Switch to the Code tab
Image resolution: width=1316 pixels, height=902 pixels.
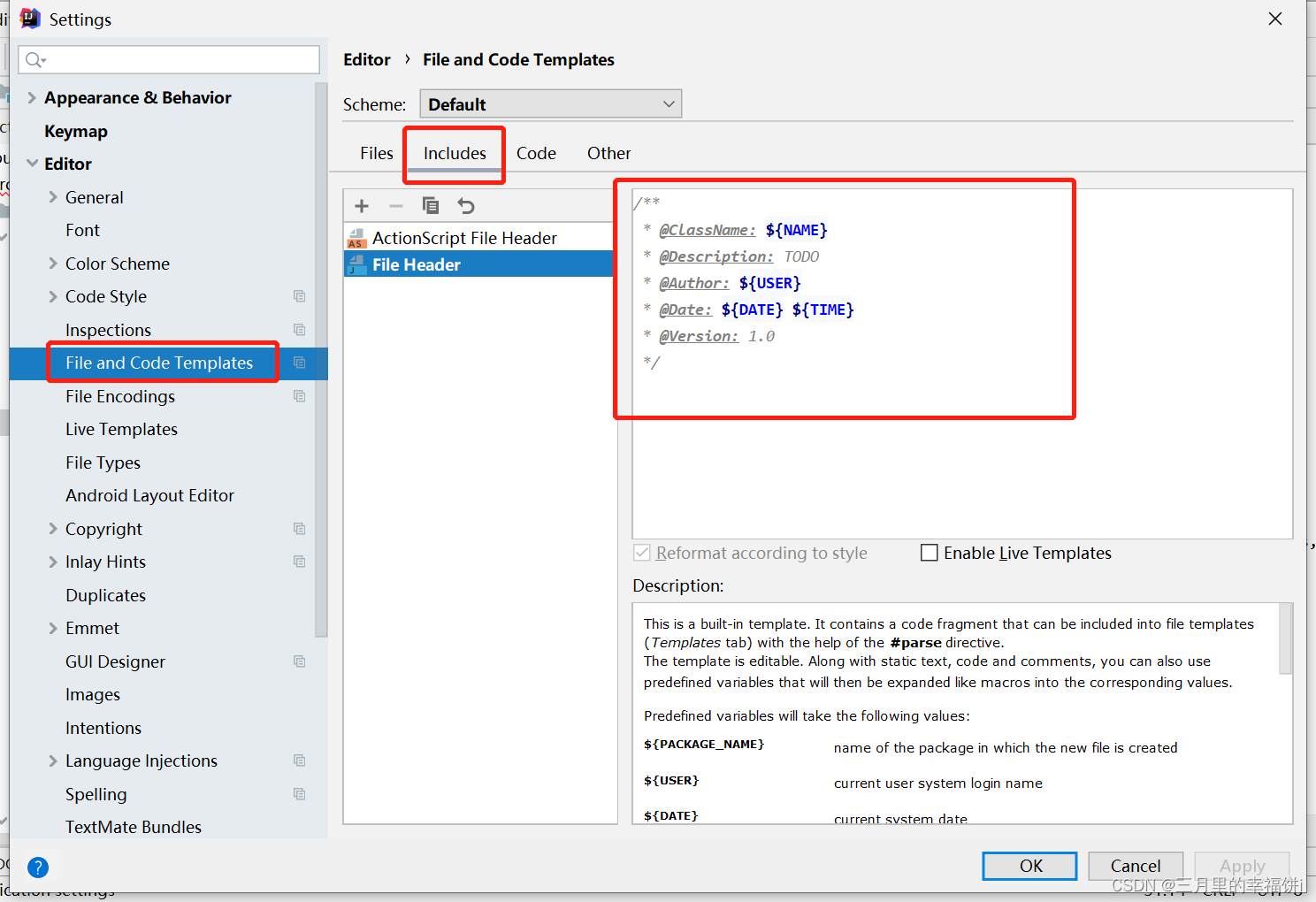536,153
